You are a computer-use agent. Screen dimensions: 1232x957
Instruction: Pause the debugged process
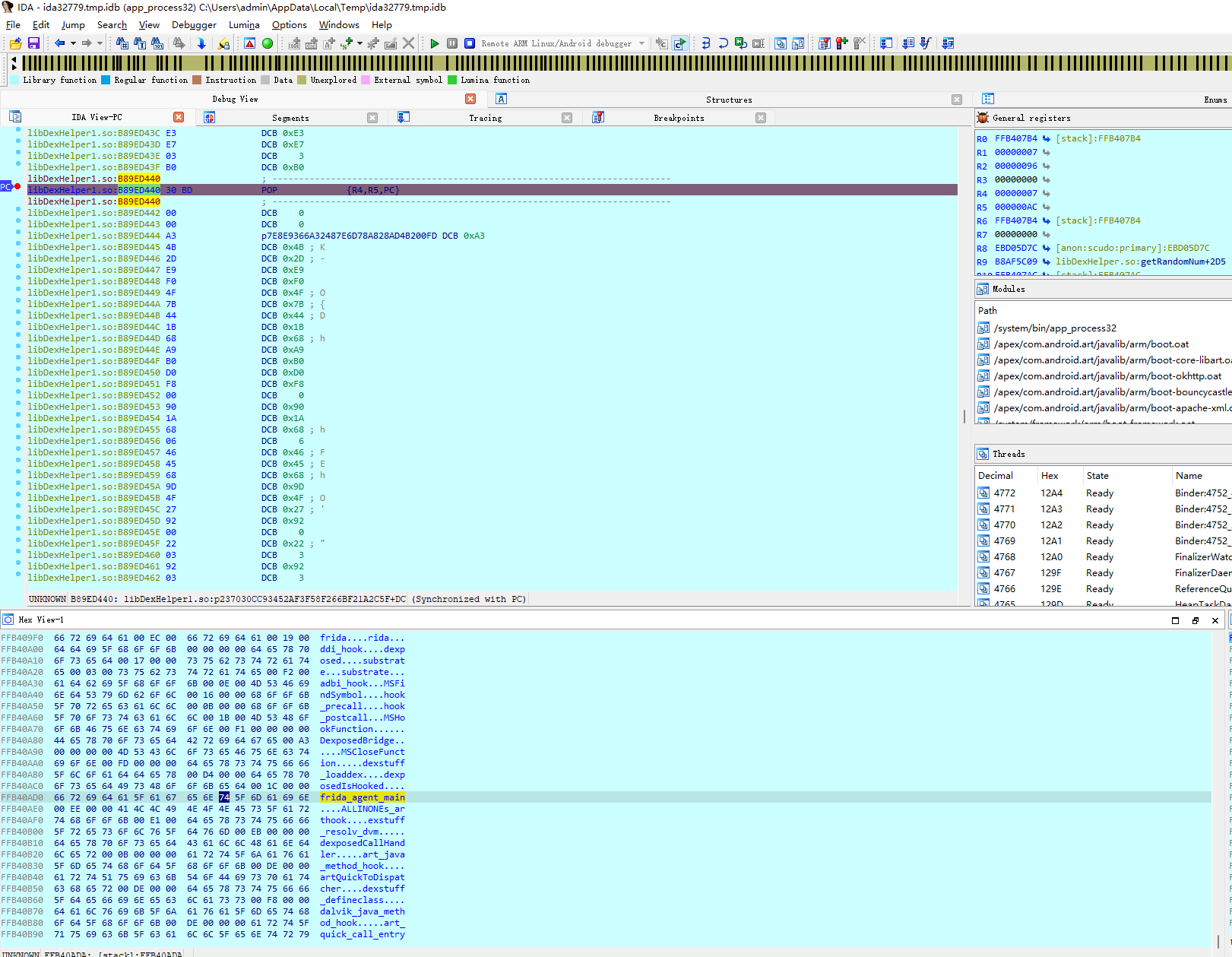pos(452,43)
